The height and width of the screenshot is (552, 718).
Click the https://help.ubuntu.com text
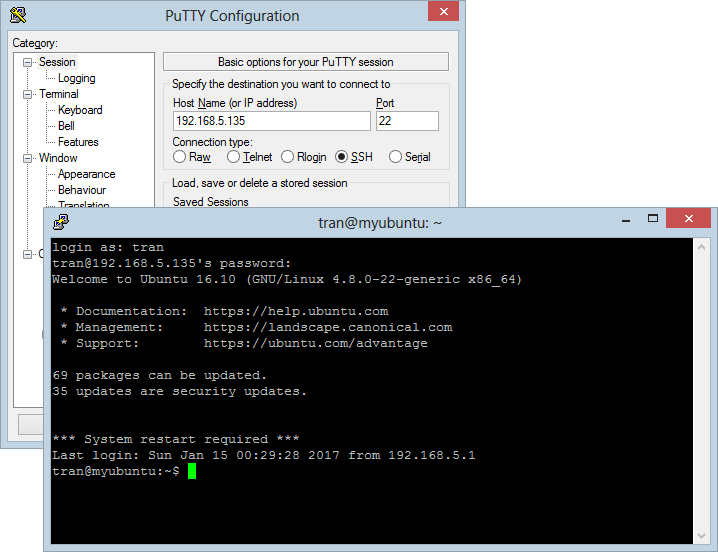click(296, 312)
